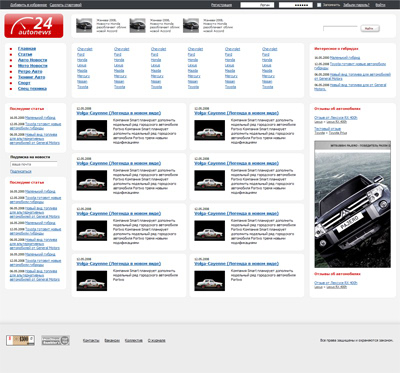The width and height of the screenshot is (400, 373).
Task: Click the site search input box
Action: click(340, 29)
